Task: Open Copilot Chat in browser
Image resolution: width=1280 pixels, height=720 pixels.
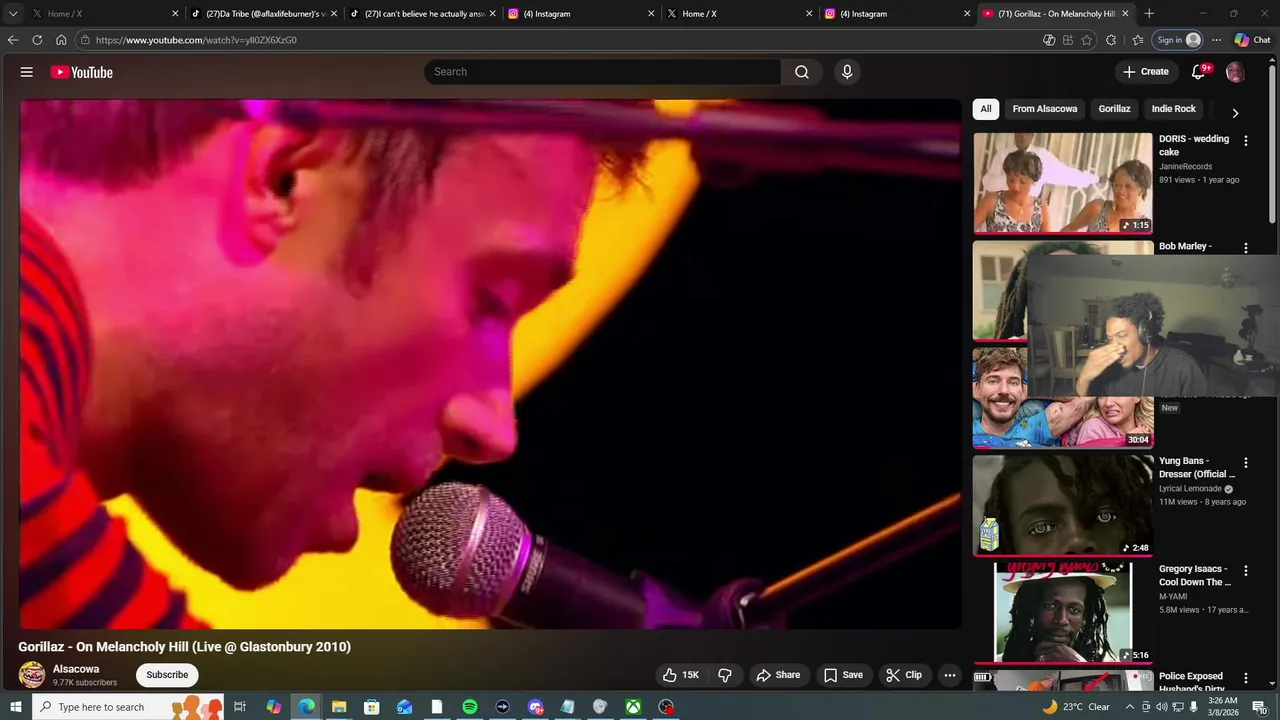Action: (1253, 40)
